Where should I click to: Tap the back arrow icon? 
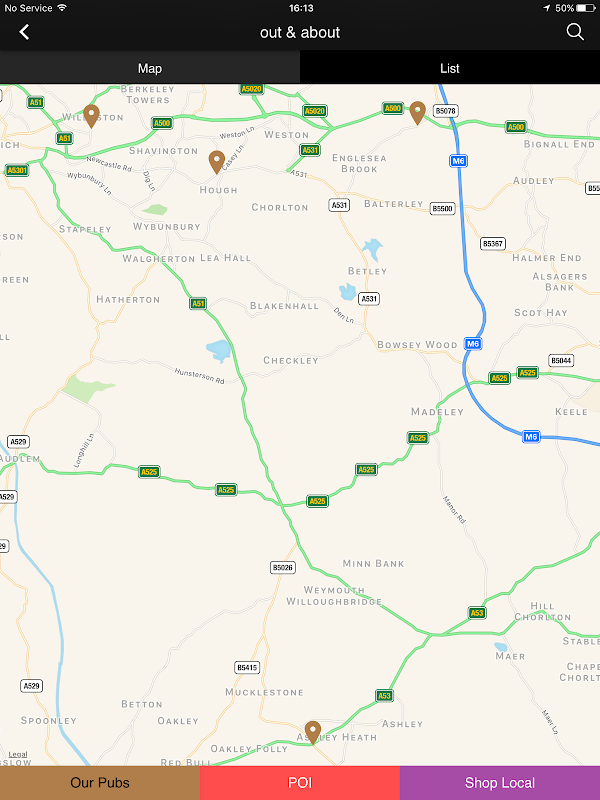(x=24, y=32)
